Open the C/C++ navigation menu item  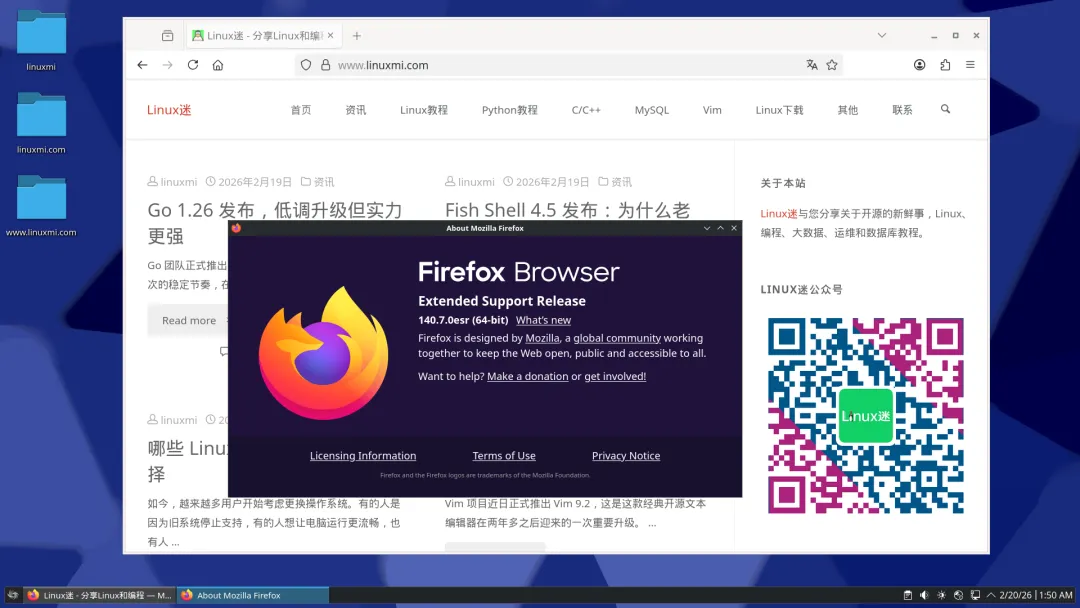click(x=586, y=110)
